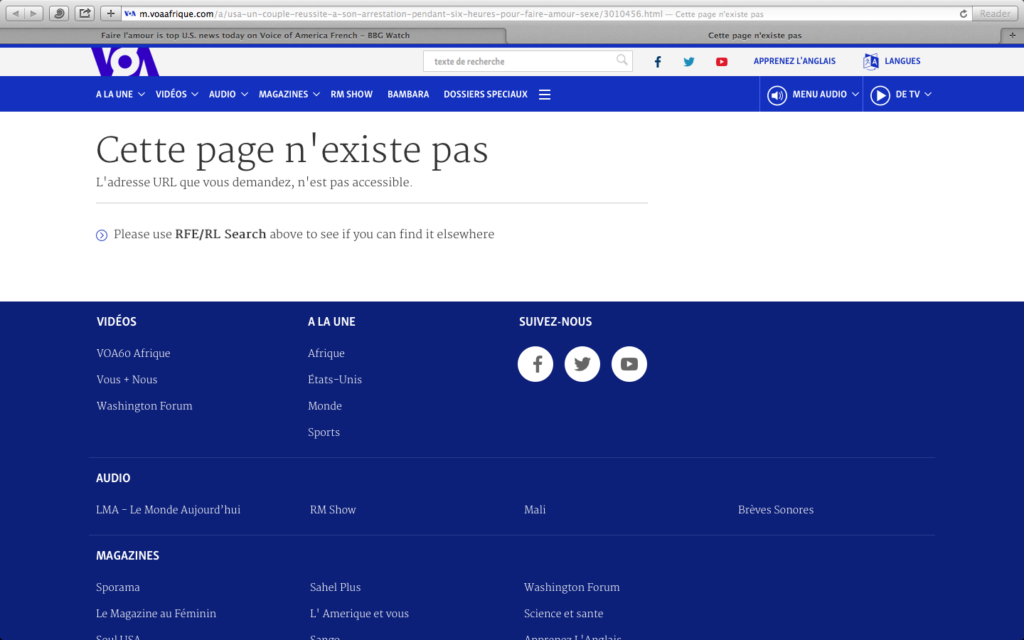This screenshot has width=1024, height=640.
Task: Open the APPRENEZ L'ANGLAIS link
Action: tap(795, 61)
